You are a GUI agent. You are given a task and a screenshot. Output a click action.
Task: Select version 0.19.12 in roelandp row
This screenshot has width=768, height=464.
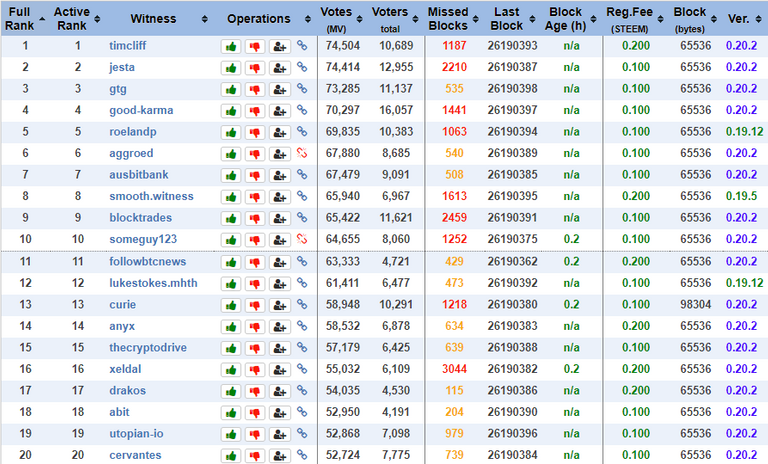pos(744,132)
